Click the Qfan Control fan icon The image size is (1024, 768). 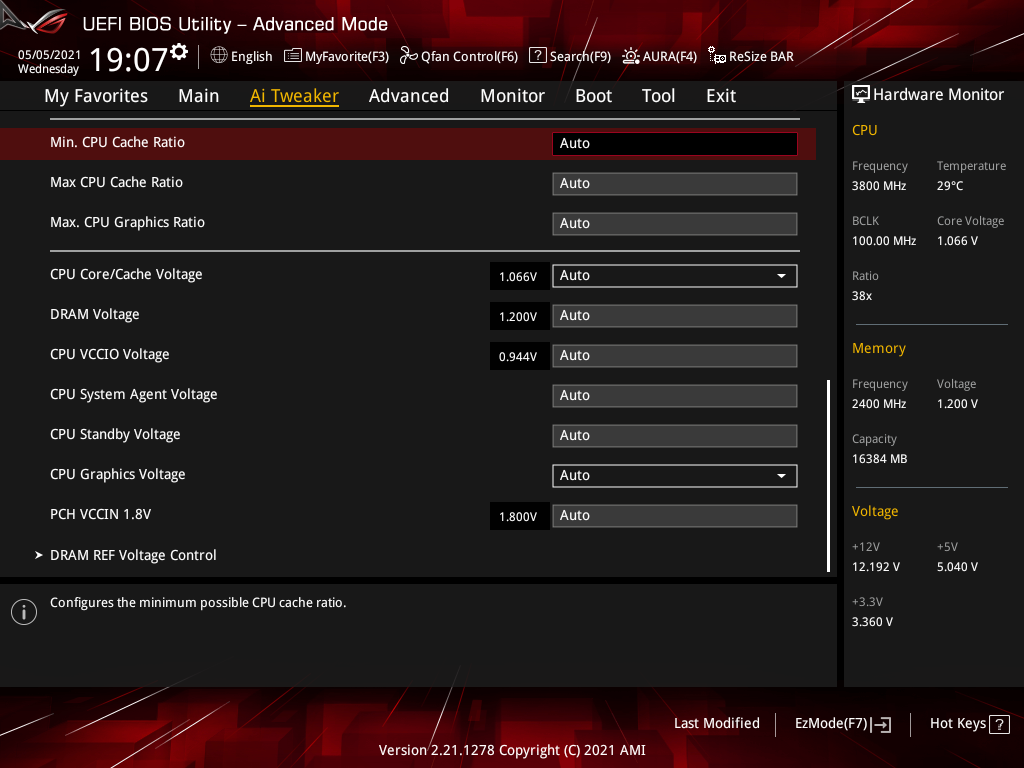point(409,56)
